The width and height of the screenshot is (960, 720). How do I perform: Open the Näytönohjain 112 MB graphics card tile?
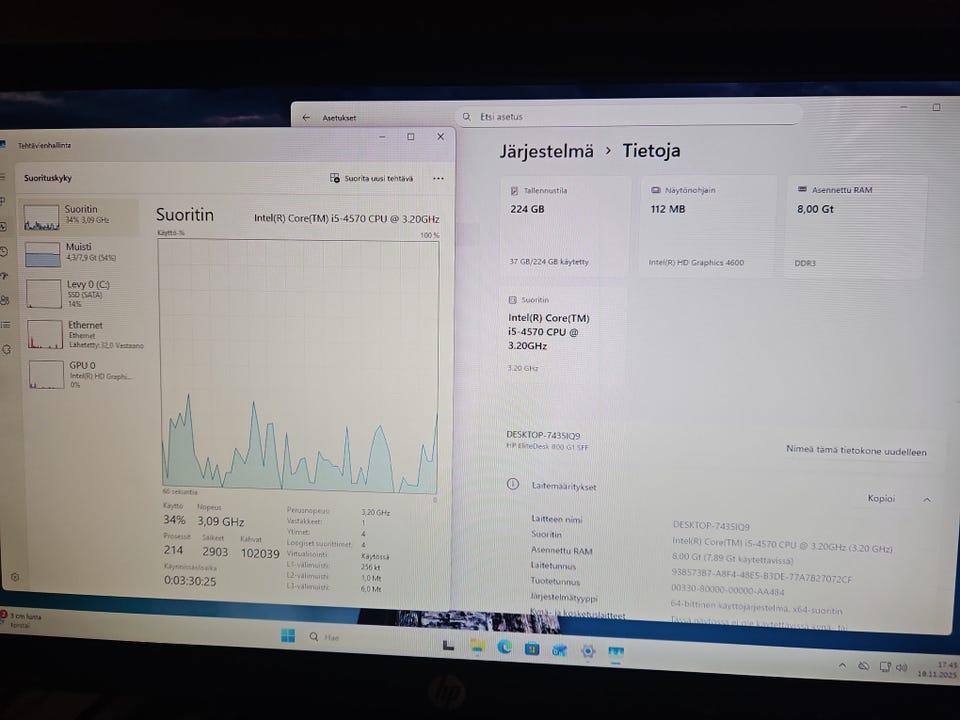click(708, 227)
